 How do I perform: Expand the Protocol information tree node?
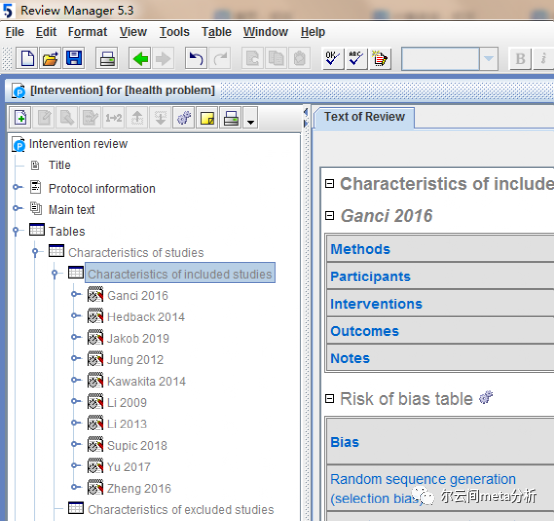[x=16, y=187]
